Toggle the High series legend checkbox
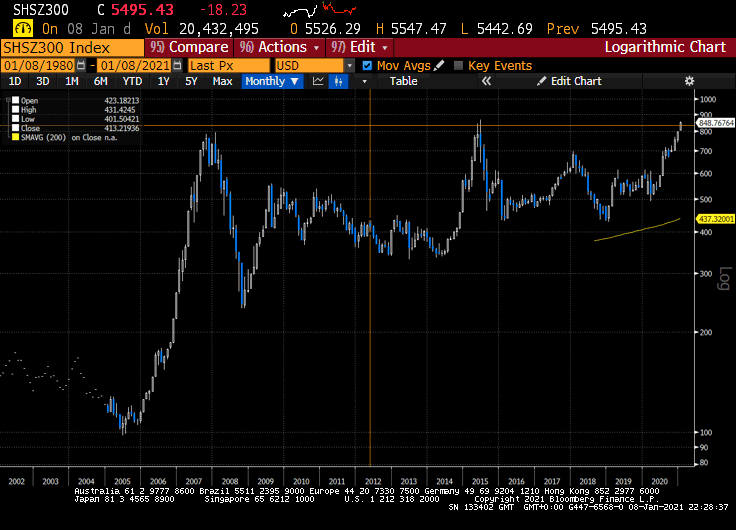The width and height of the screenshot is (736, 530). [15, 109]
